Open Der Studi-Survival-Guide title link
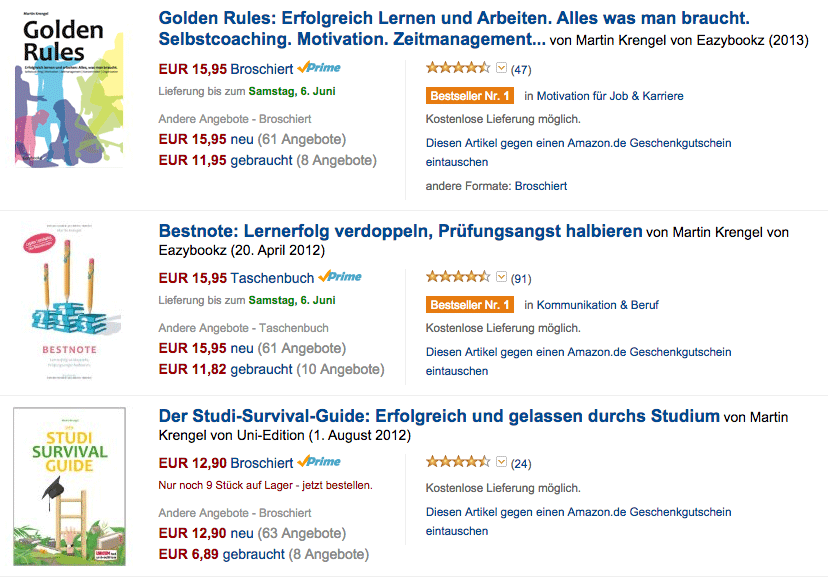The image size is (828, 577). click(439, 416)
